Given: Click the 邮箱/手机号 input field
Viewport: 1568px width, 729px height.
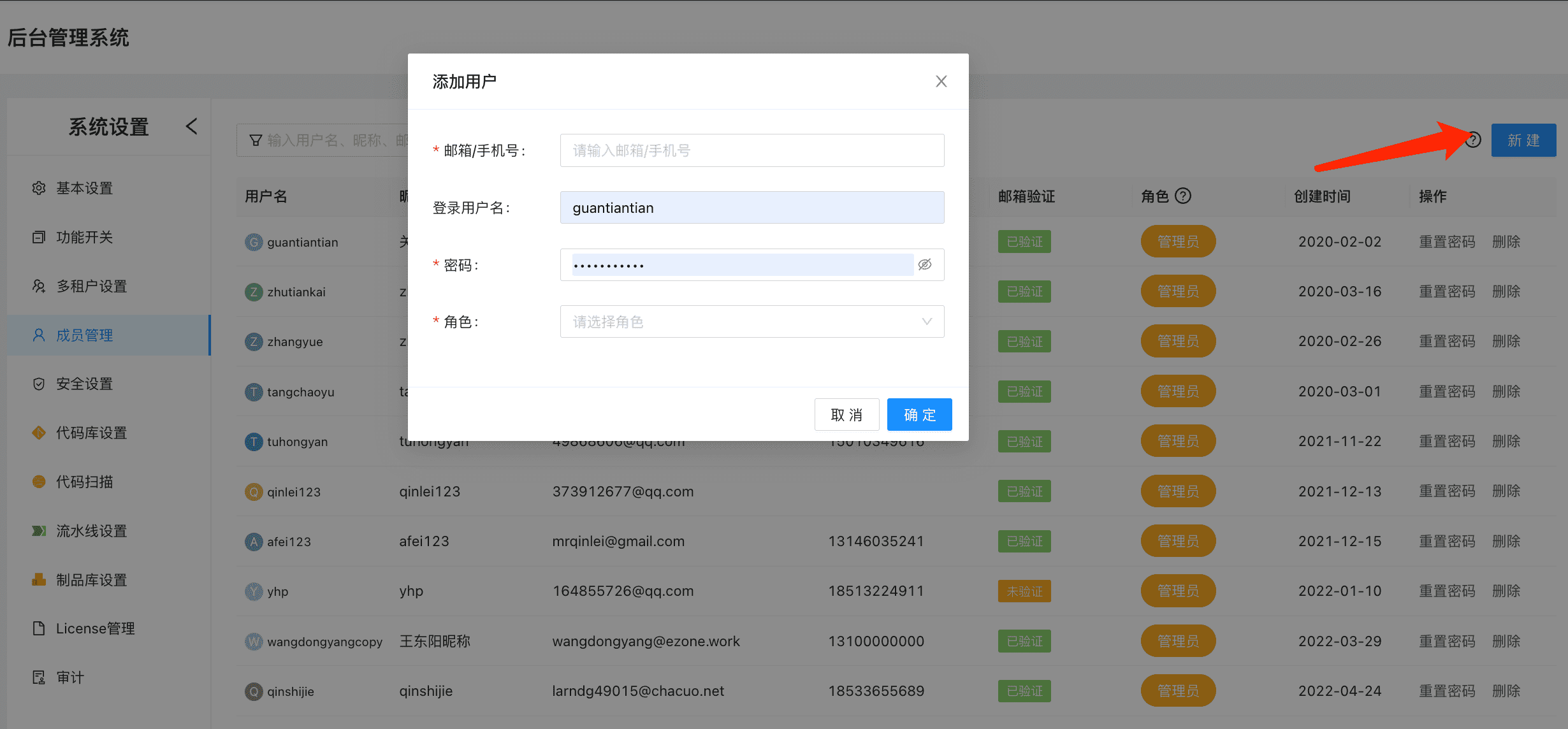Looking at the screenshot, I should pos(752,150).
